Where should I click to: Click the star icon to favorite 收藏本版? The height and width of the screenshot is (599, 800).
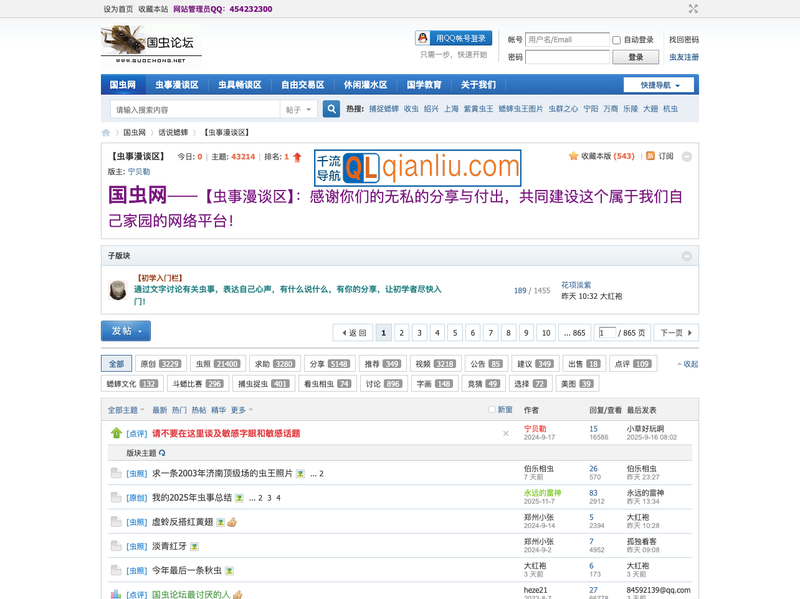(x=573, y=156)
